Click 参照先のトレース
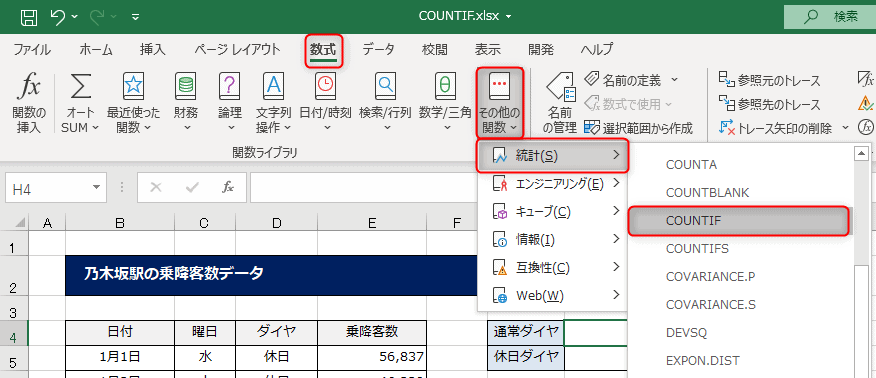The image size is (876, 378). coord(769,104)
